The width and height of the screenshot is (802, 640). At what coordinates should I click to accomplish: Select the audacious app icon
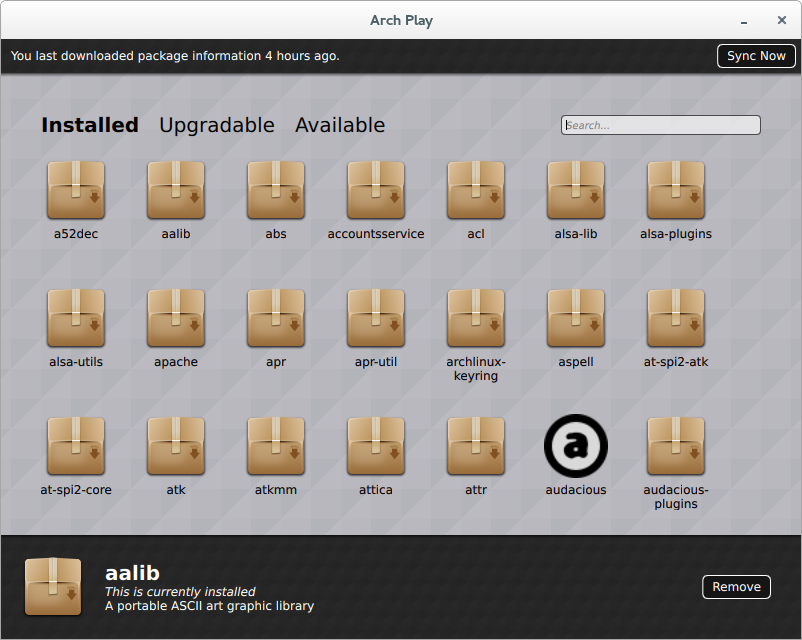[576, 446]
